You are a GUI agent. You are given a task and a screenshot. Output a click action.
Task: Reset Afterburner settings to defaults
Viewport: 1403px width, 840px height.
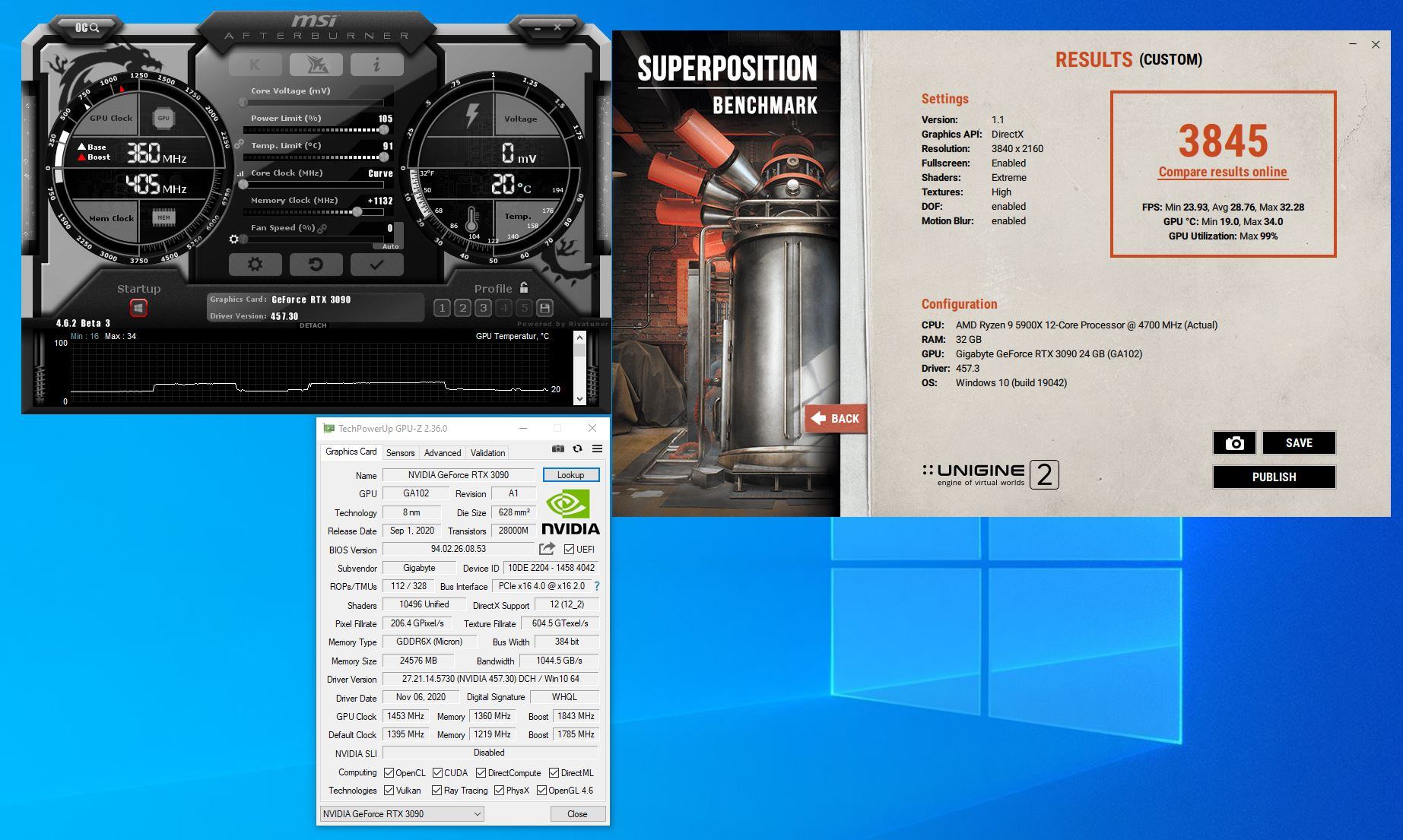[316, 265]
